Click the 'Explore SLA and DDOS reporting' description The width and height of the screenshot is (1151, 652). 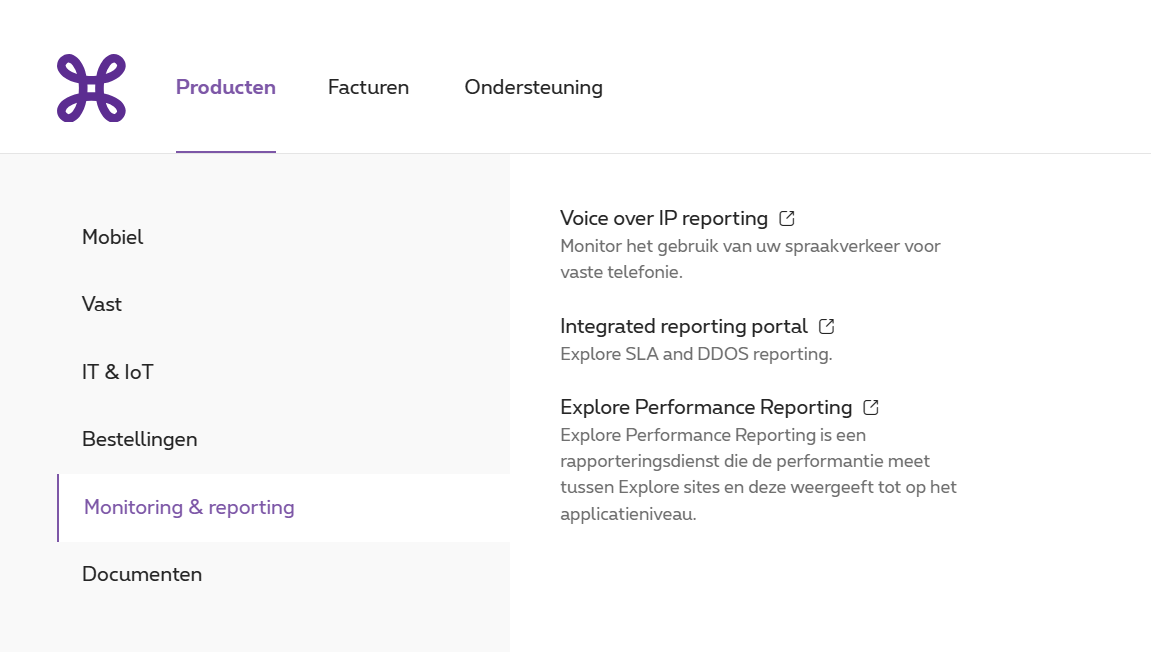click(x=695, y=354)
